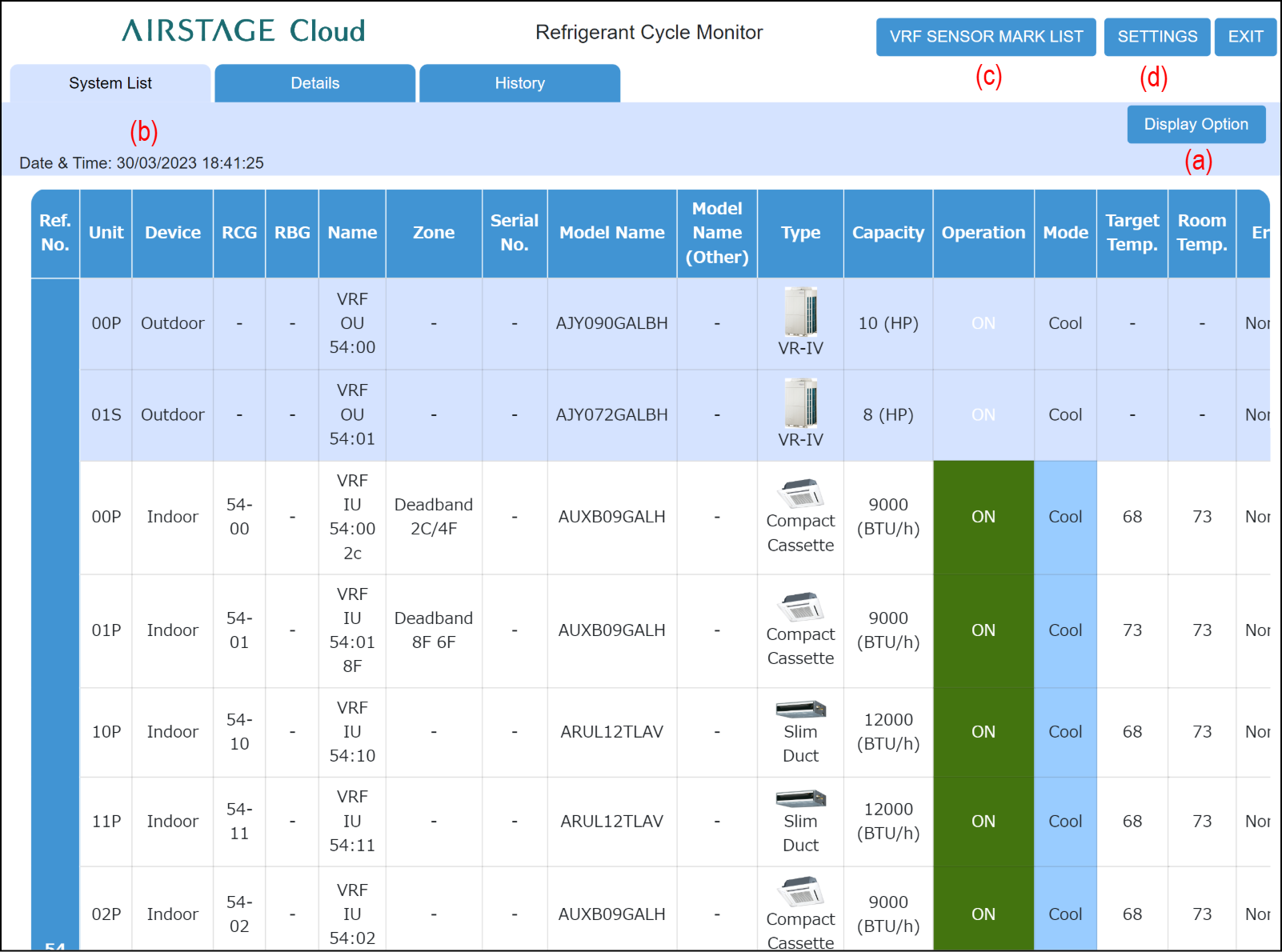Click the blue Cool mode cell for unit 10P
Screen dimensions: 1282x952
click(1064, 732)
